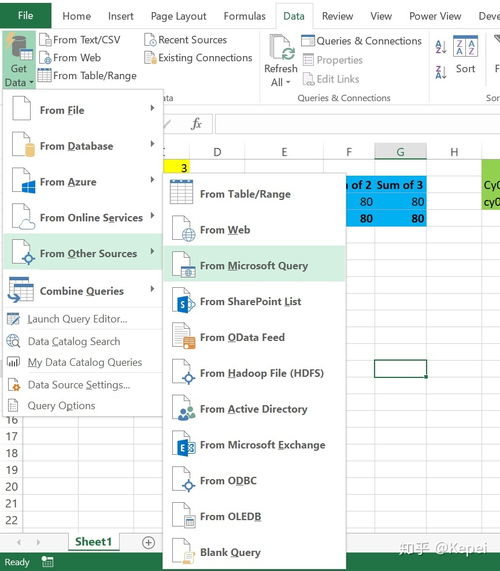This screenshot has height=571, width=500.
Task: Open the Refresh All dropdown arrow
Action: 288,83
